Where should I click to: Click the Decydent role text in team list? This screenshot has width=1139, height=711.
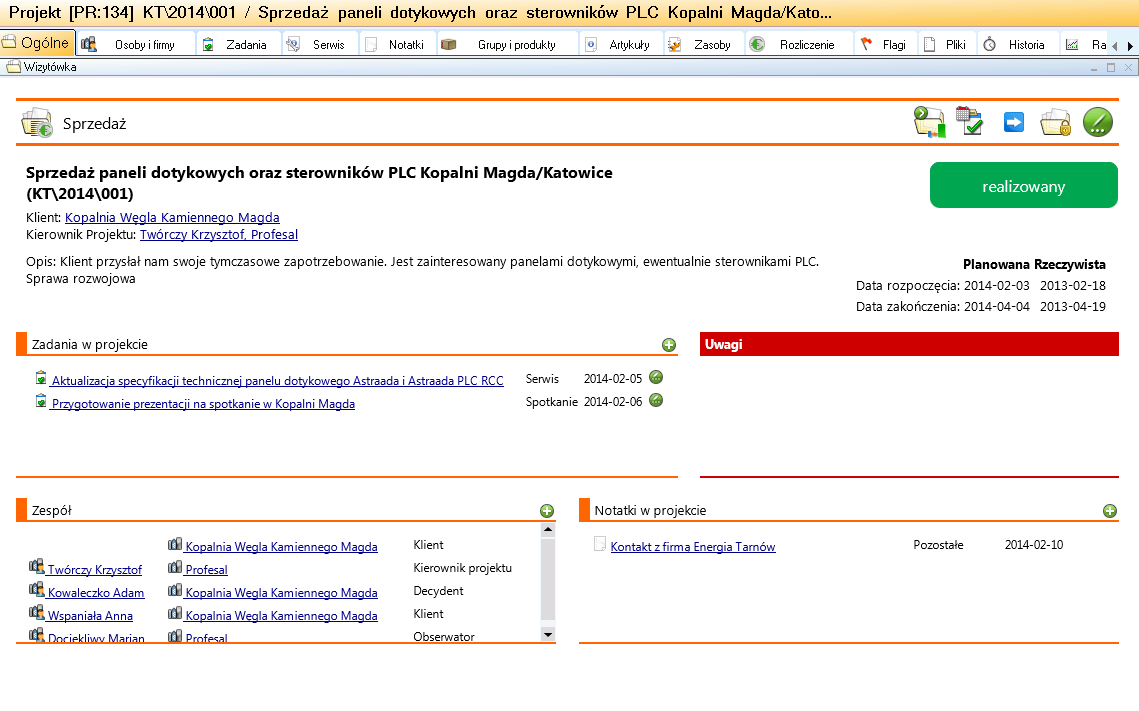click(x=438, y=591)
